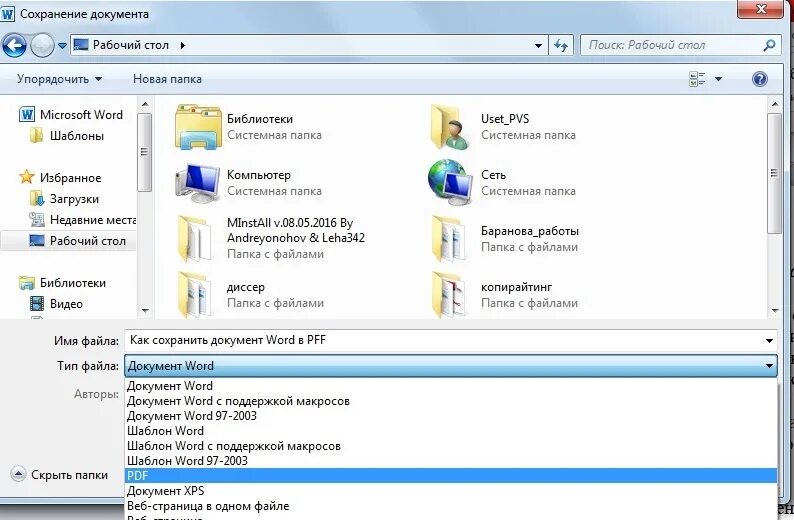The width and height of the screenshot is (794, 520).
Task: Select PDF as the file type
Action: (450, 475)
